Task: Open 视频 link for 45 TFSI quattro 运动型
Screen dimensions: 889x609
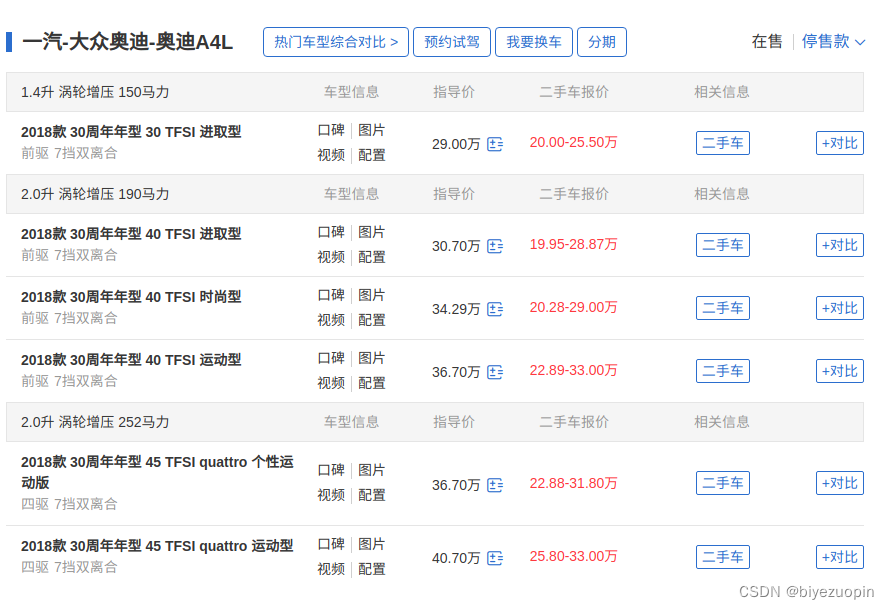Action: [x=331, y=569]
